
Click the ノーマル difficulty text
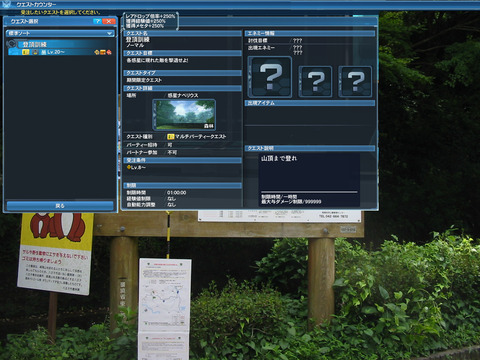[135, 45]
